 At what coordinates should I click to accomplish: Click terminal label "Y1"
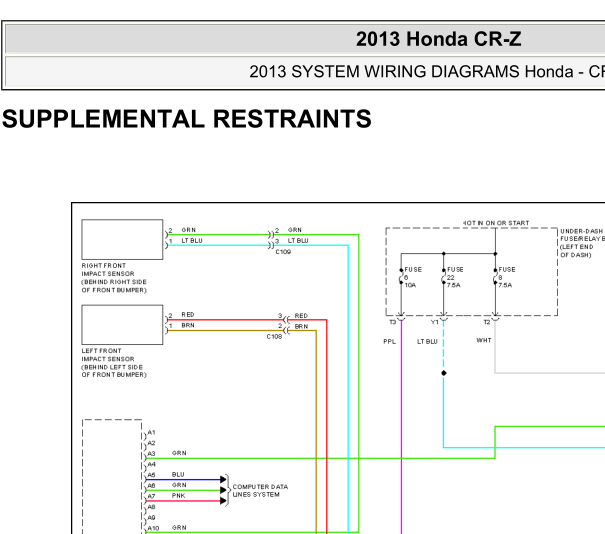pyautogui.click(x=434, y=322)
